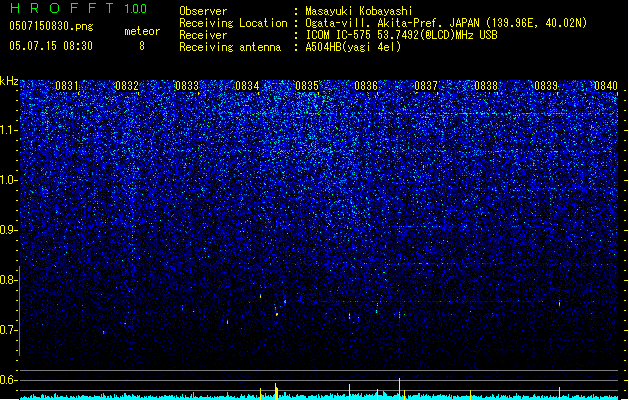Click the 0835 time marker
629x400 pixels.
(x=307, y=86)
